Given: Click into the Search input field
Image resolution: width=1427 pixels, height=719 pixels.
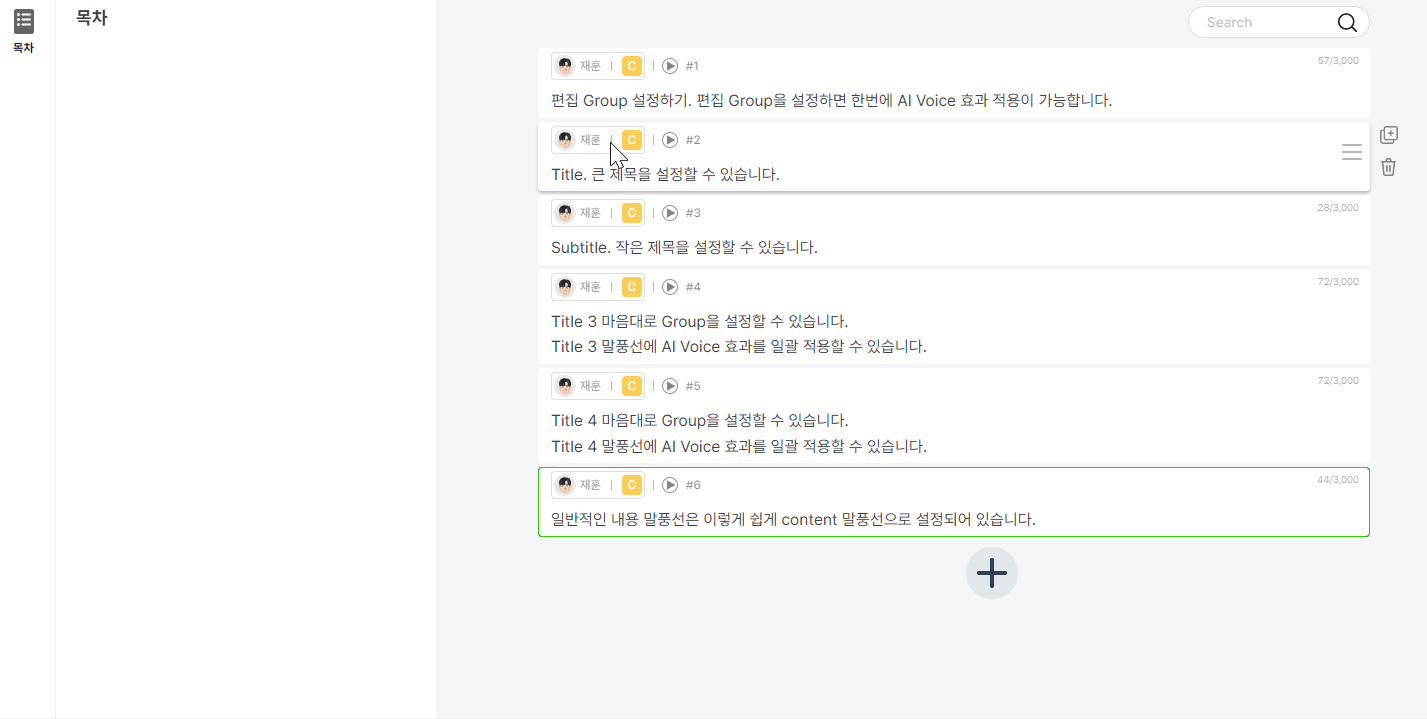Looking at the screenshot, I should tap(1265, 22).
